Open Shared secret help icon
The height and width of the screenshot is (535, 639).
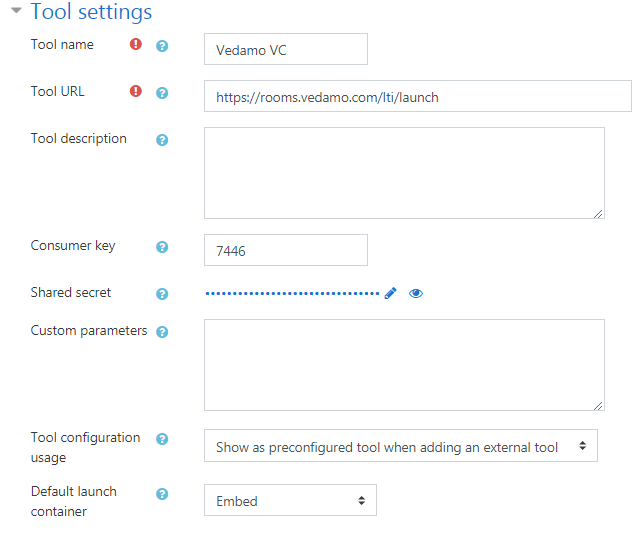tap(162, 294)
